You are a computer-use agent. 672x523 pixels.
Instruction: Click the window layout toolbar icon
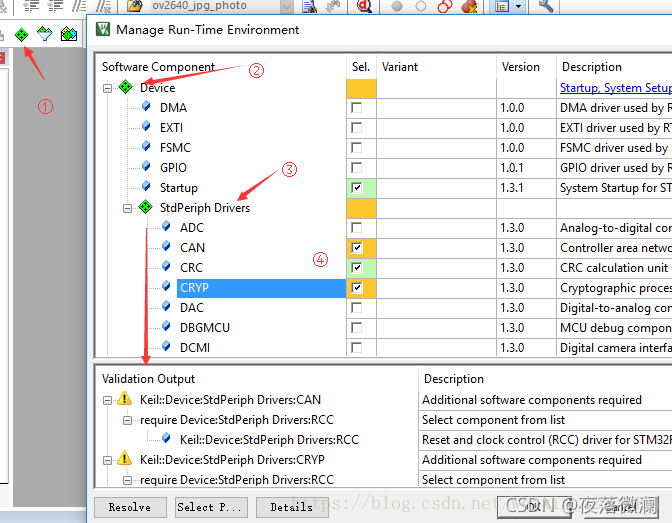[502, 6]
